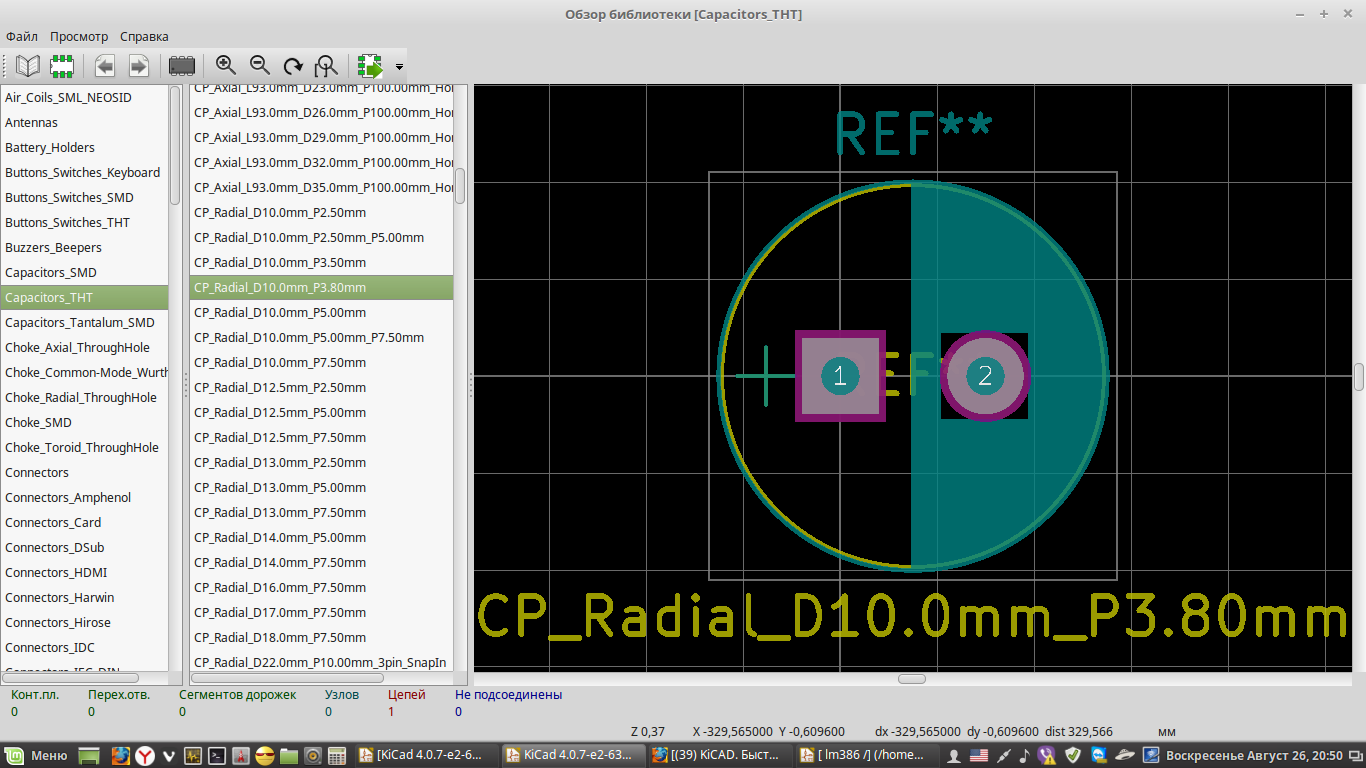Select footprint CP_Axial_L93.0mm_D32.0mm_P100.00mm

click(321, 162)
